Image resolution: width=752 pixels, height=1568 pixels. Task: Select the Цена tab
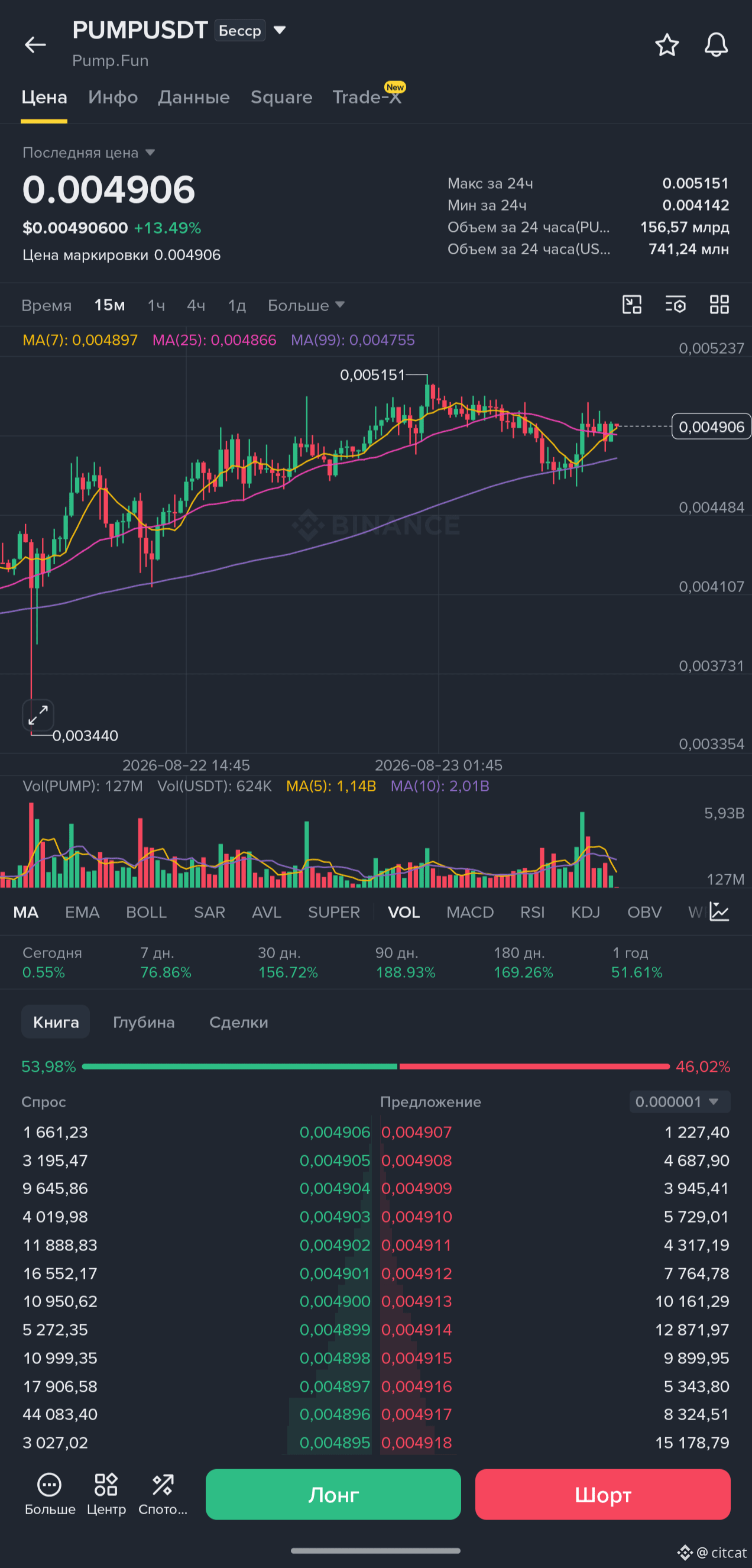click(x=44, y=98)
